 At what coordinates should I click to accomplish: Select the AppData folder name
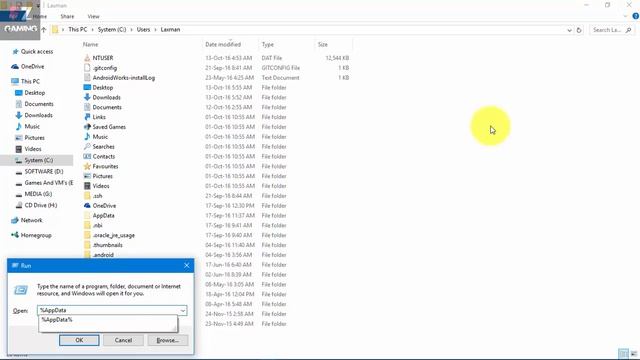tap(103, 216)
